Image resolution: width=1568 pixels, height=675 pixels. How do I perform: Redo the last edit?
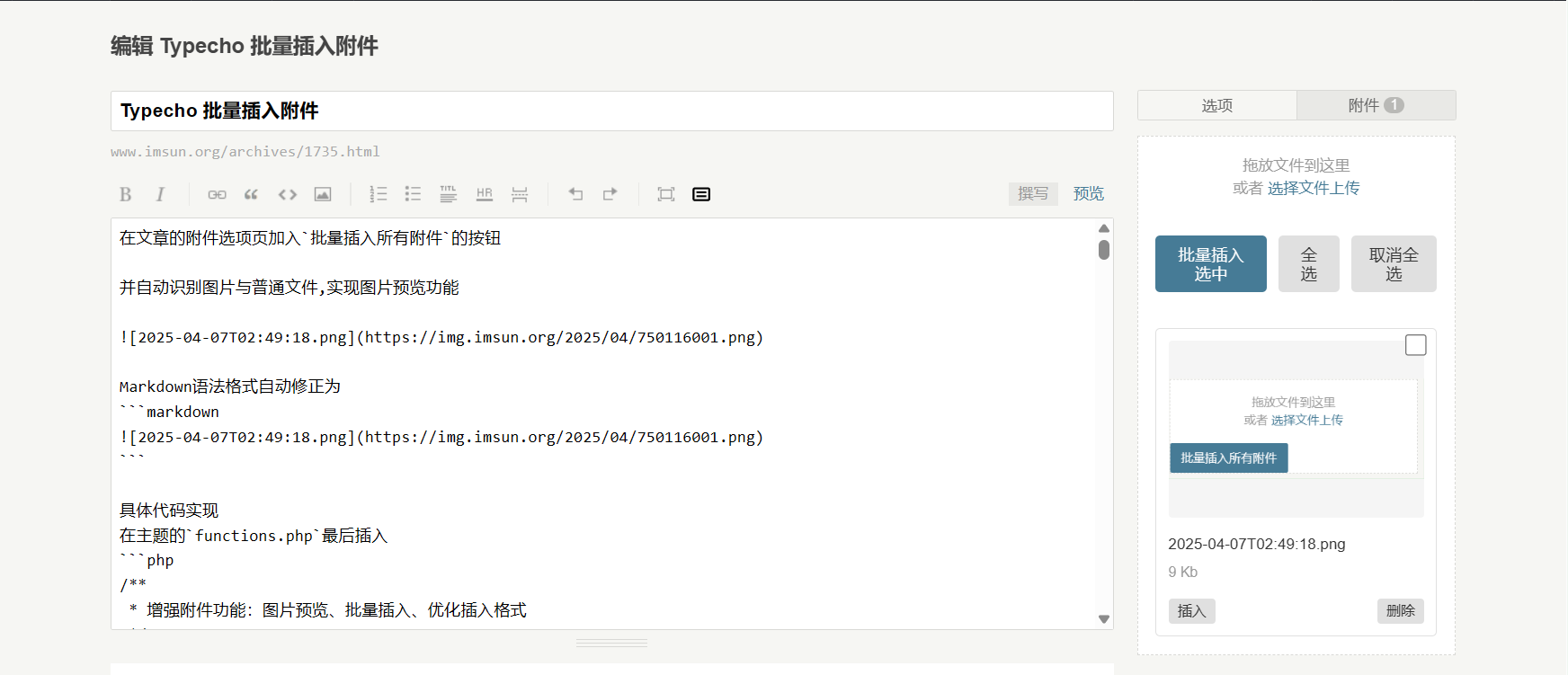click(610, 194)
